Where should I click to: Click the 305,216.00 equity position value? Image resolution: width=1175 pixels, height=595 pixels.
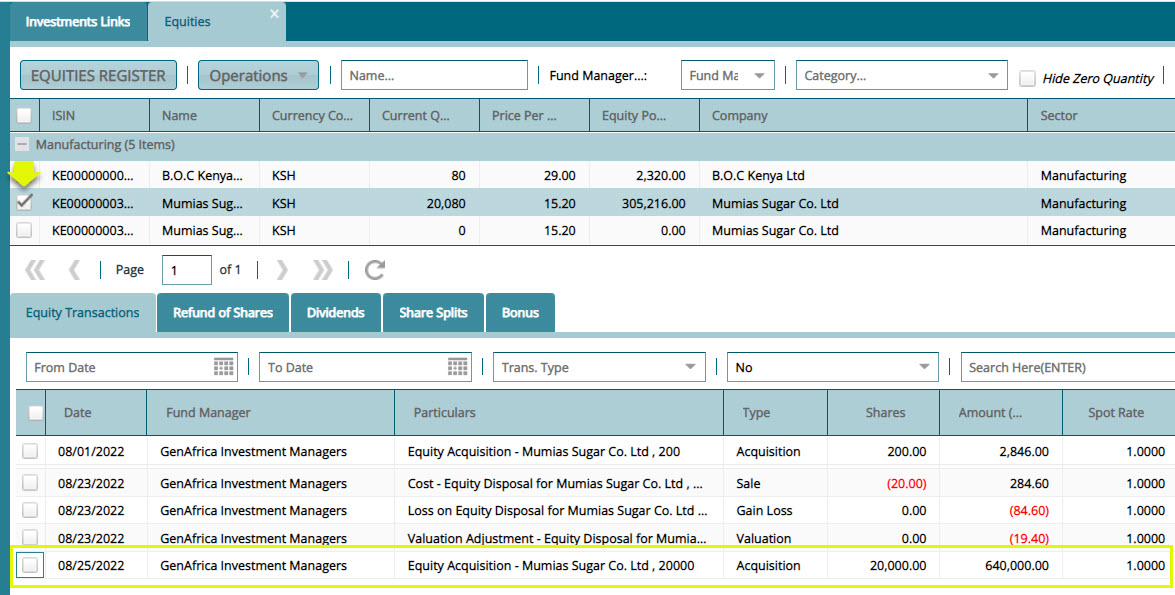pyautogui.click(x=653, y=204)
